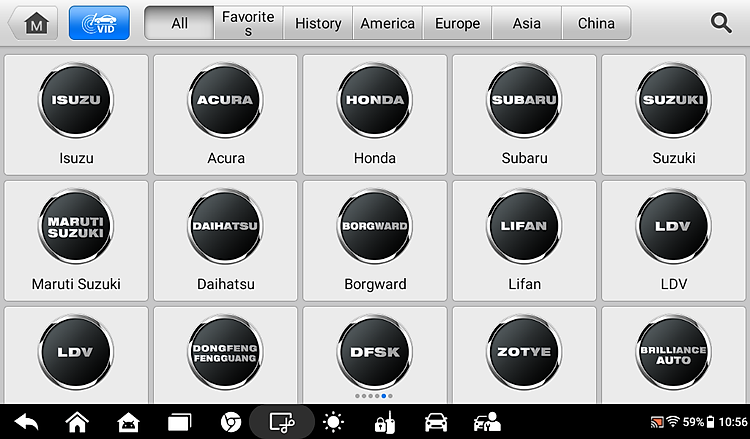750x439 pixels.
Task: Open the Suzuki brand badge
Action: pyautogui.click(x=673, y=100)
